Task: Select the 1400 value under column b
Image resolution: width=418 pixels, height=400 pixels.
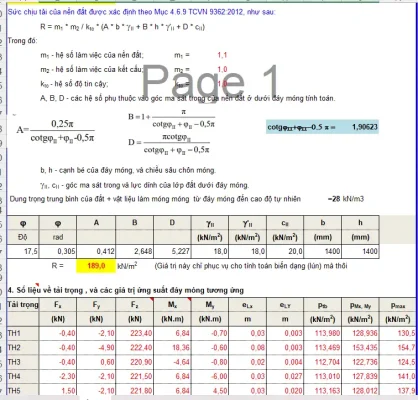Action: point(323,251)
